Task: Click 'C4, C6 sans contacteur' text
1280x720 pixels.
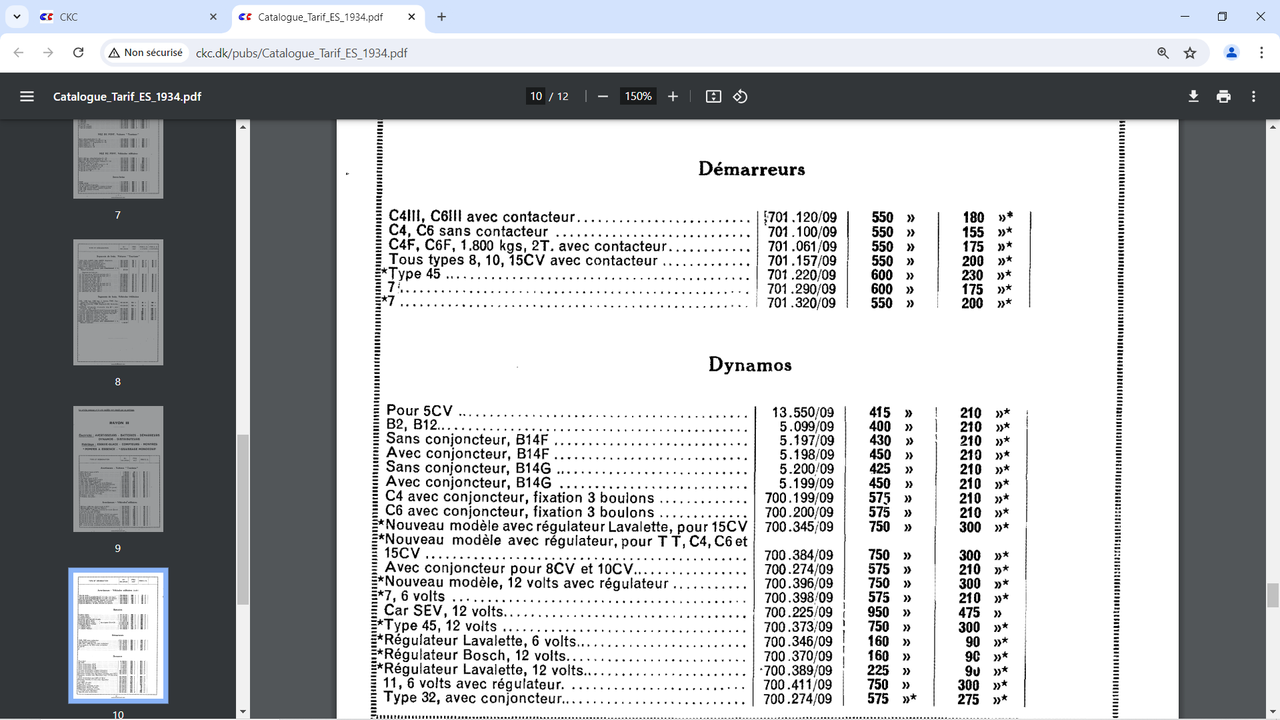Action: point(468,231)
